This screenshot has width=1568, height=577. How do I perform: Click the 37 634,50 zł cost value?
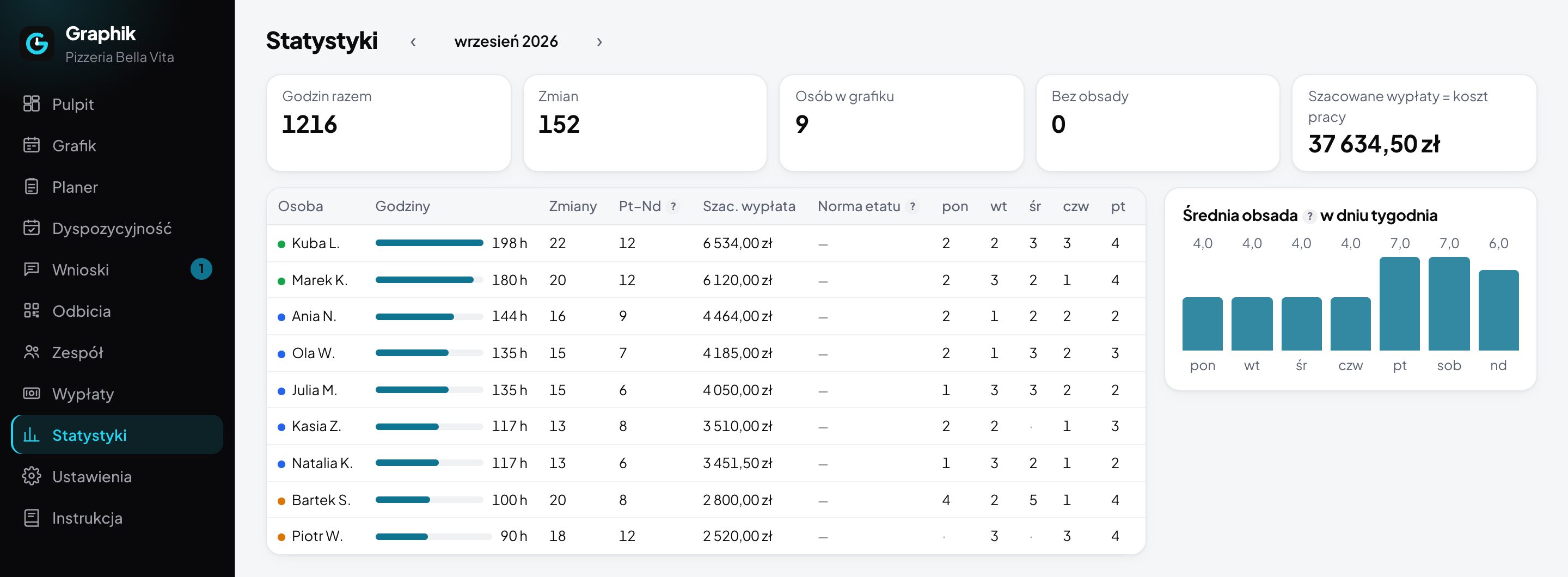pyautogui.click(x=1374, y=144)
